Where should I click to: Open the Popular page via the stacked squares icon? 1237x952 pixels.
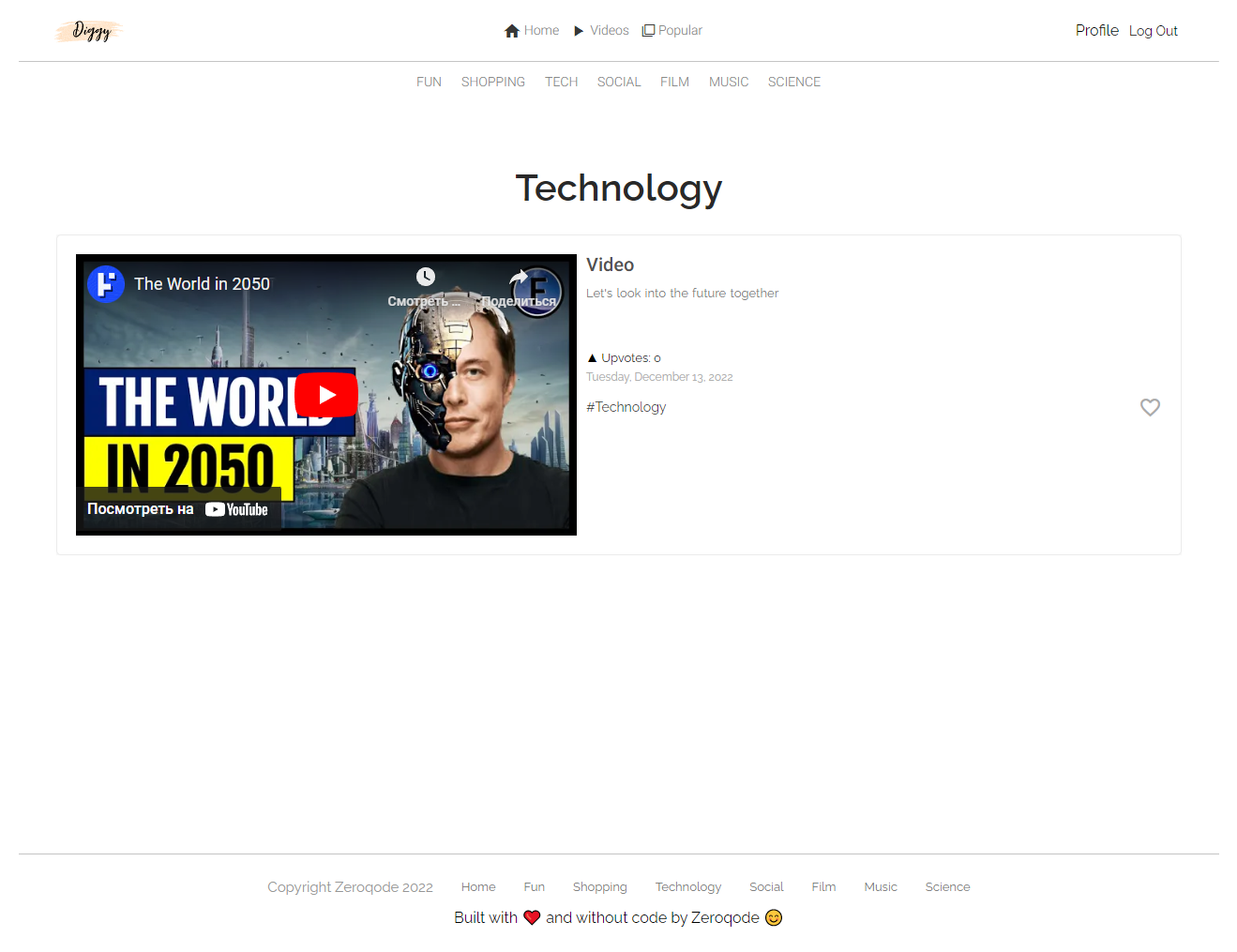(x=648, y=31)
